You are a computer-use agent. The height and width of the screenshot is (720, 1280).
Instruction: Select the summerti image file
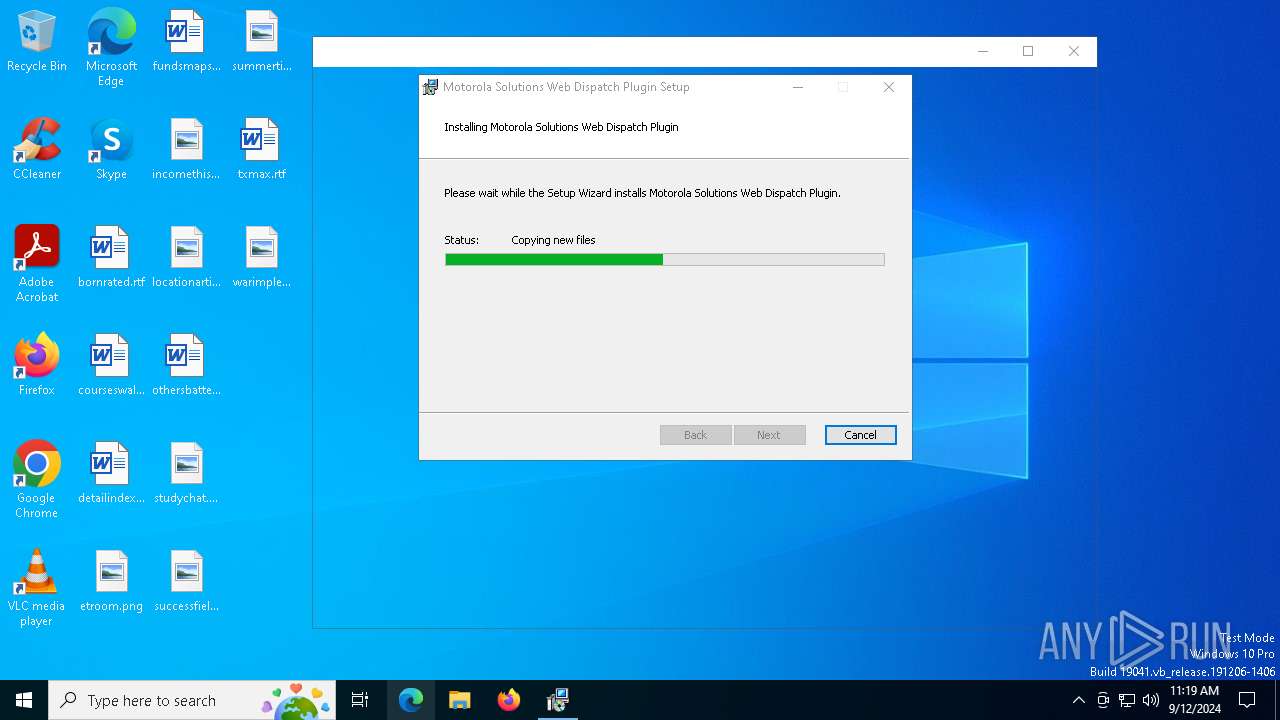click(x=261, y=42)
